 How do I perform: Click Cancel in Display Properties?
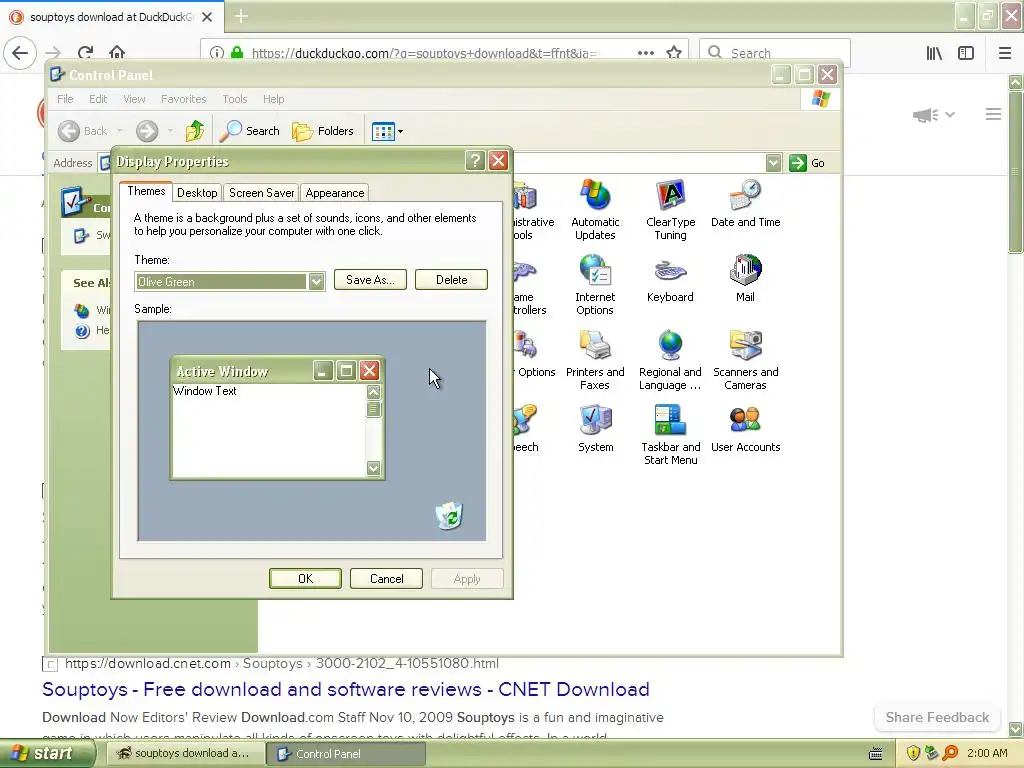click(x=386, y=579)
